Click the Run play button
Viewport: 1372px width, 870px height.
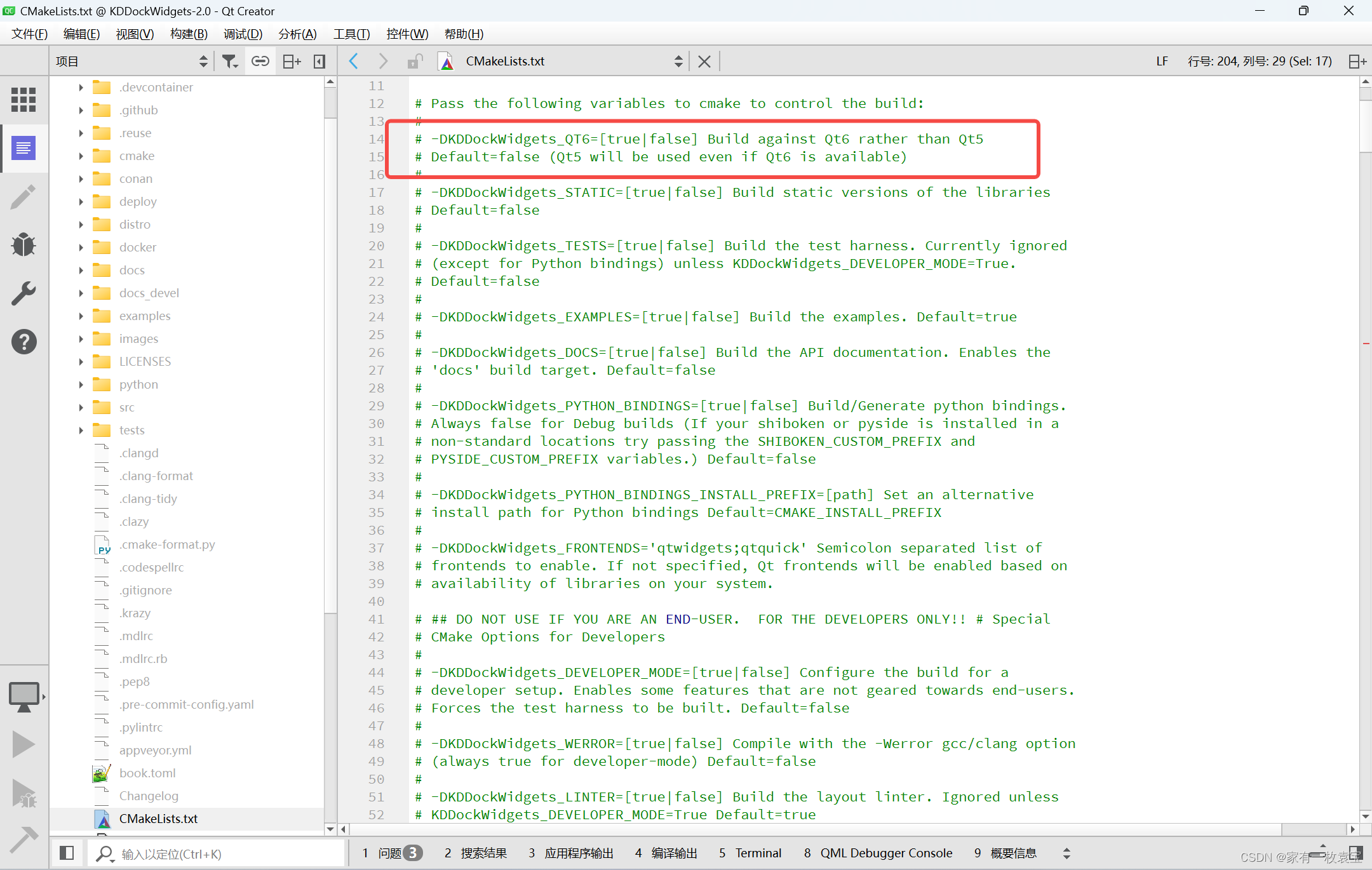(24, 744)
